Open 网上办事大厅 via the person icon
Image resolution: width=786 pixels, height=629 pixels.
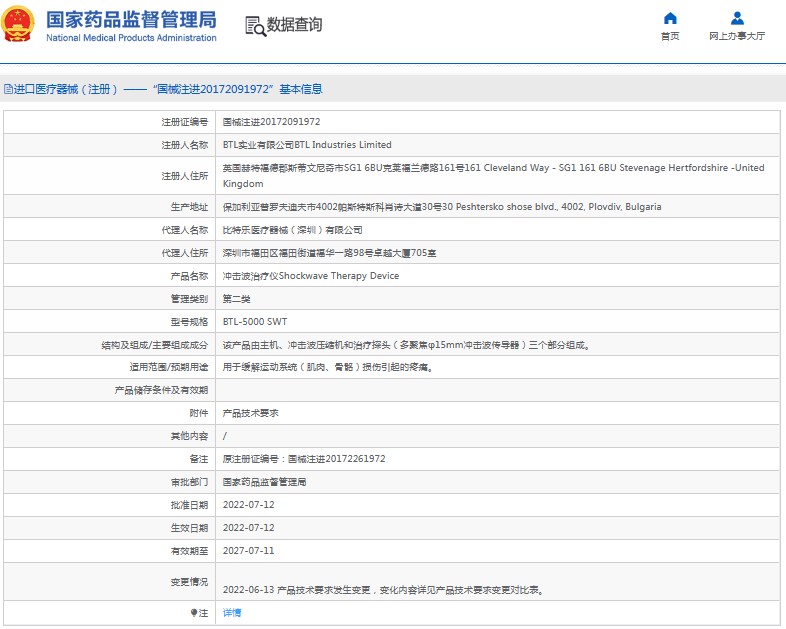[x=737, y=19]
